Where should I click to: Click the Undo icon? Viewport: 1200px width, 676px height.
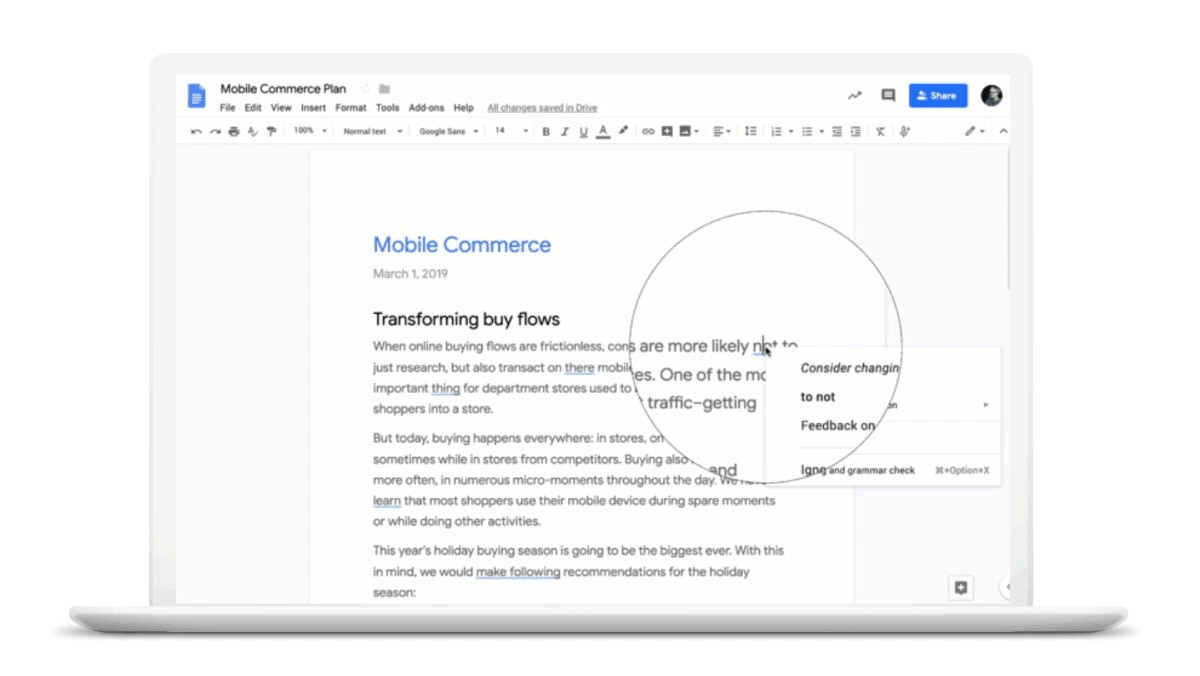tap(196, 132)
